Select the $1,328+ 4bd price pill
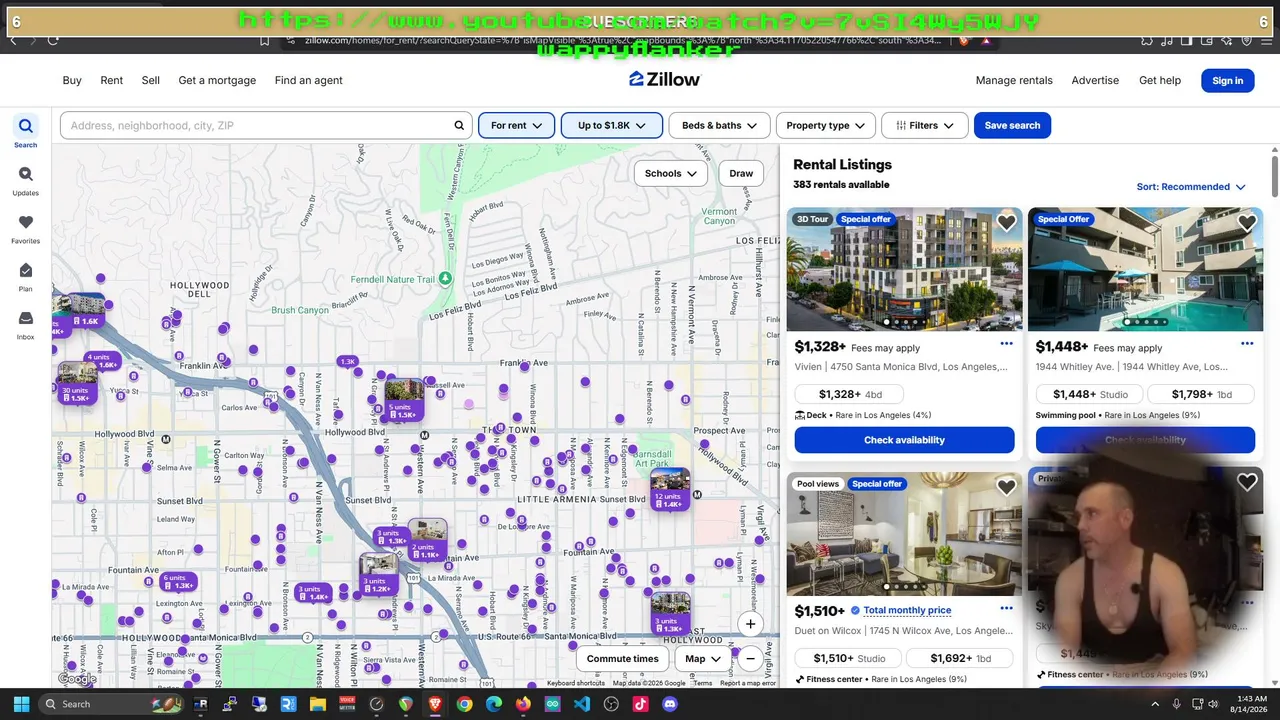This screenshot has width=1280, height=720. 850,394
